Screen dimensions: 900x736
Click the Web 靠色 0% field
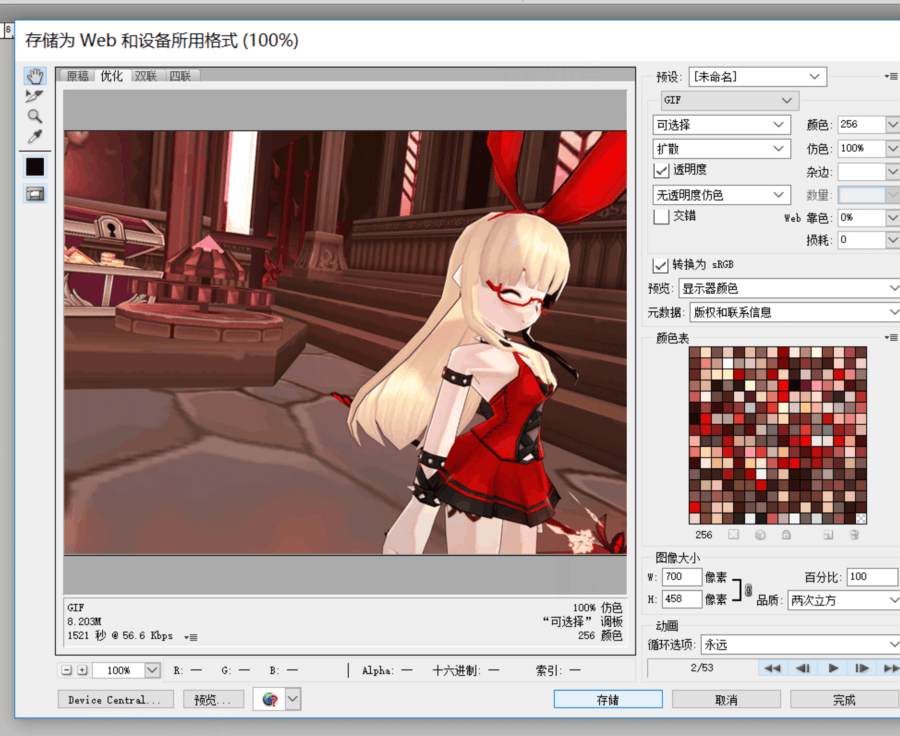pos(861,218)
